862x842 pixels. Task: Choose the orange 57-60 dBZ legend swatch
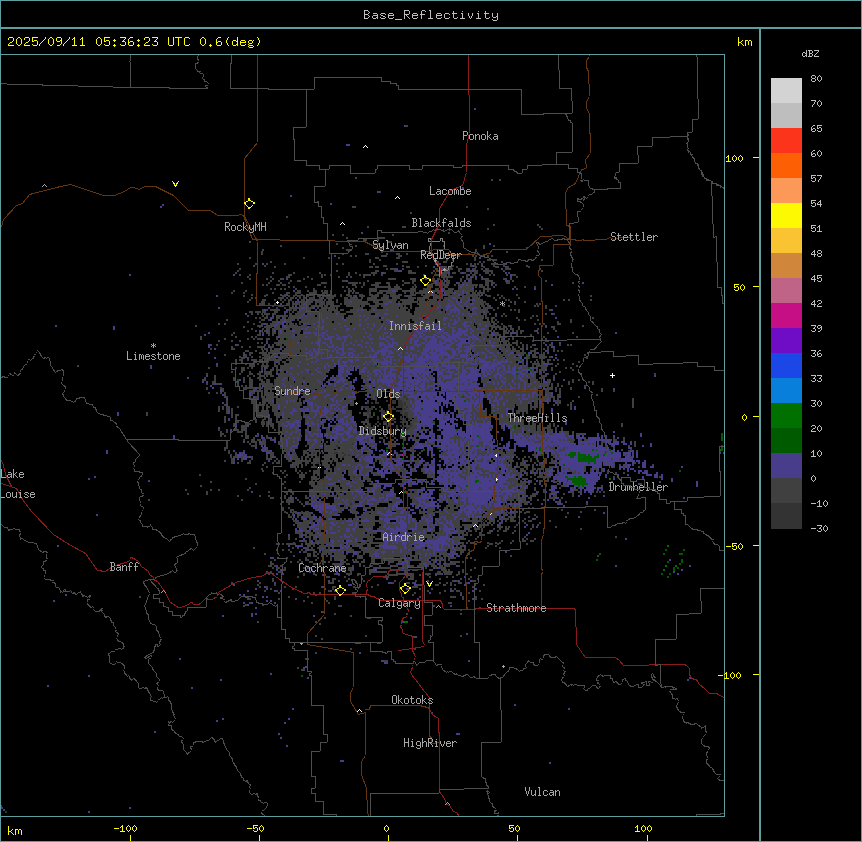tap(786, 165)
